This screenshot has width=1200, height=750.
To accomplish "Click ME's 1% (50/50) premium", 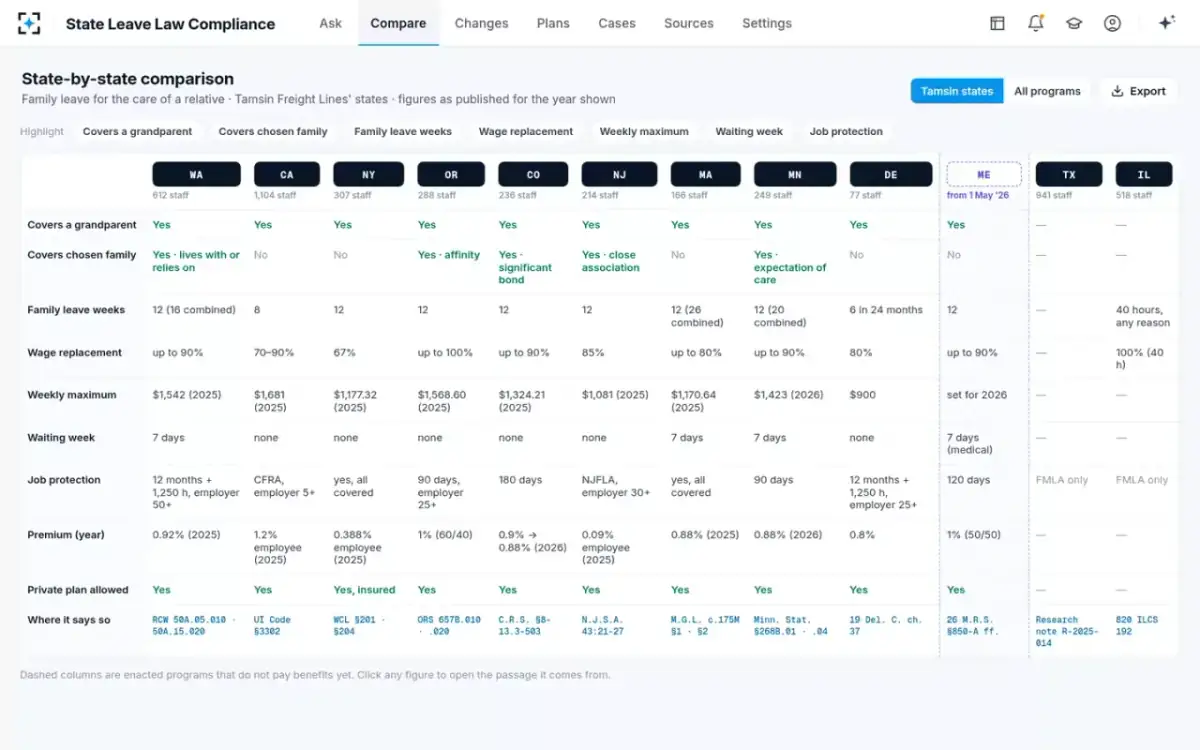I will [x=974, y=535].
